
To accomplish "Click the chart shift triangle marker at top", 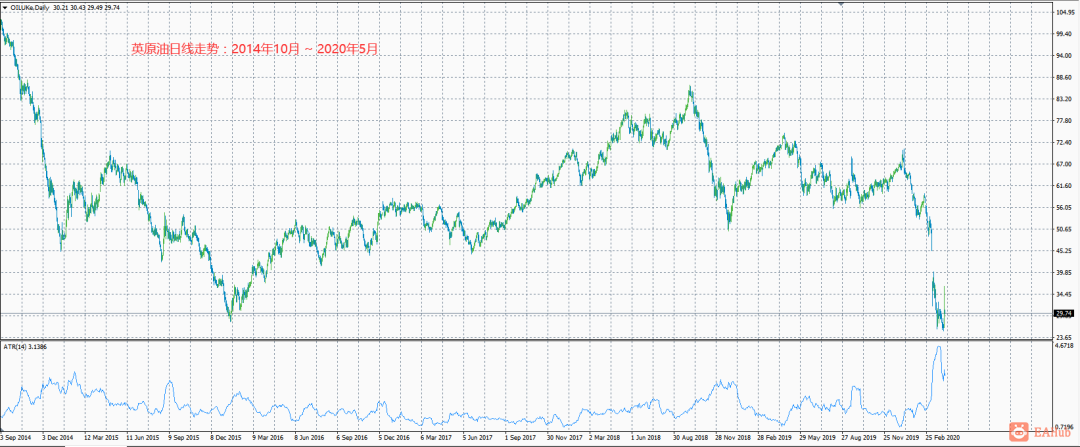I will tap(841, 3).
